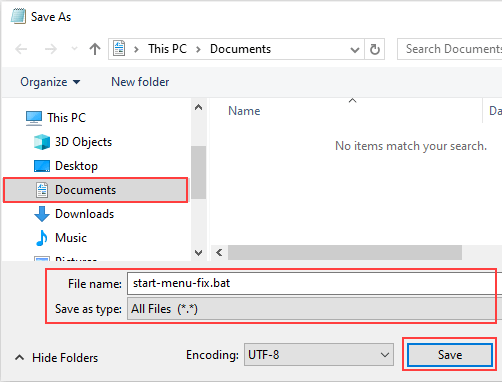Select 'This PC' in the address path

tap(167, 49)
